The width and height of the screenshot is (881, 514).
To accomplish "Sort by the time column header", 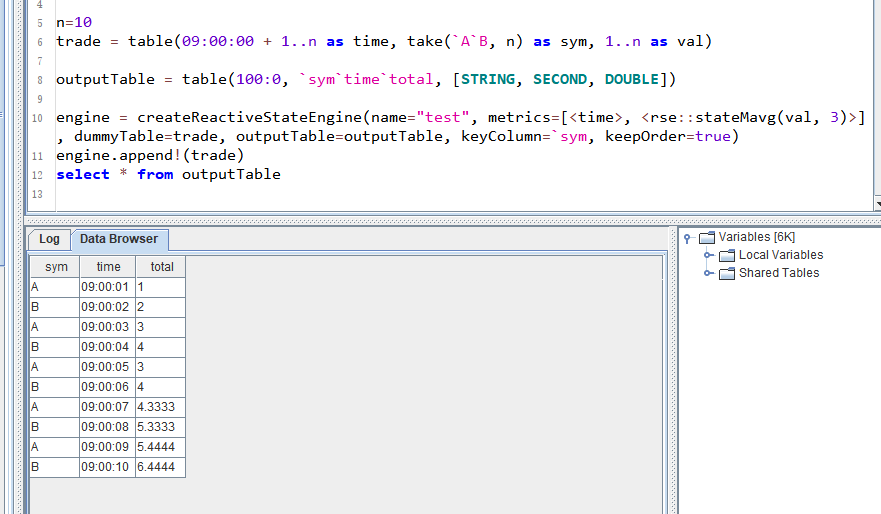I will click(x=108, y=267).
